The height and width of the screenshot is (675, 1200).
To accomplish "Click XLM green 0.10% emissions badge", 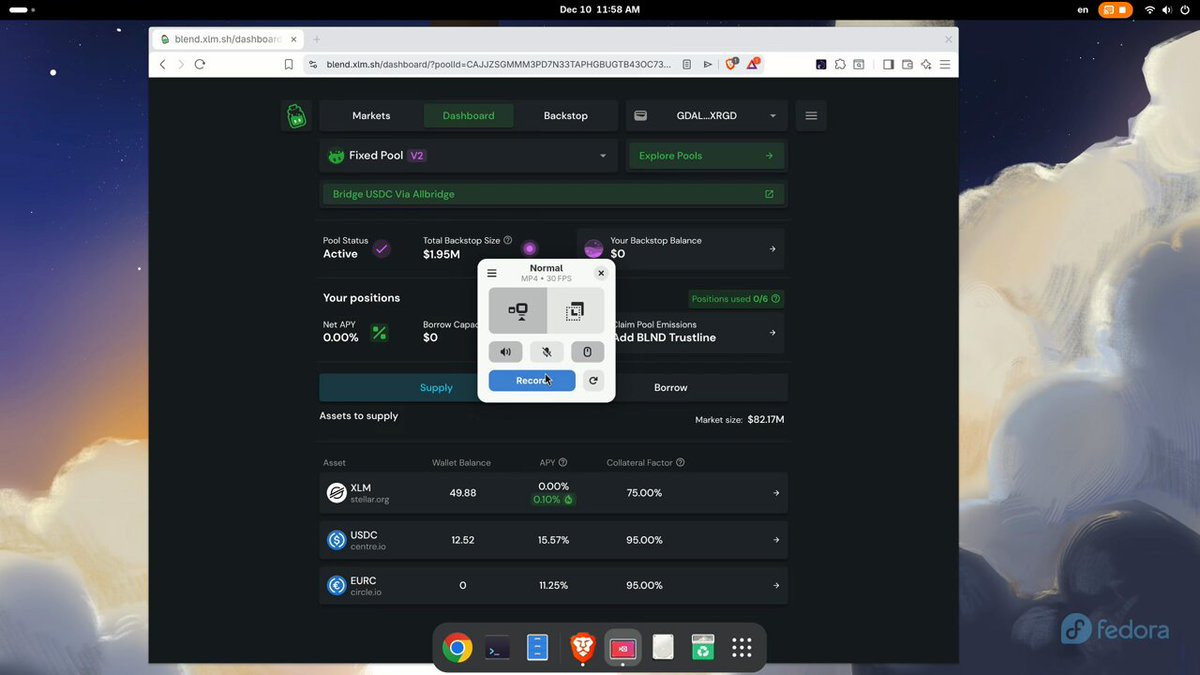I will point(553,499).
